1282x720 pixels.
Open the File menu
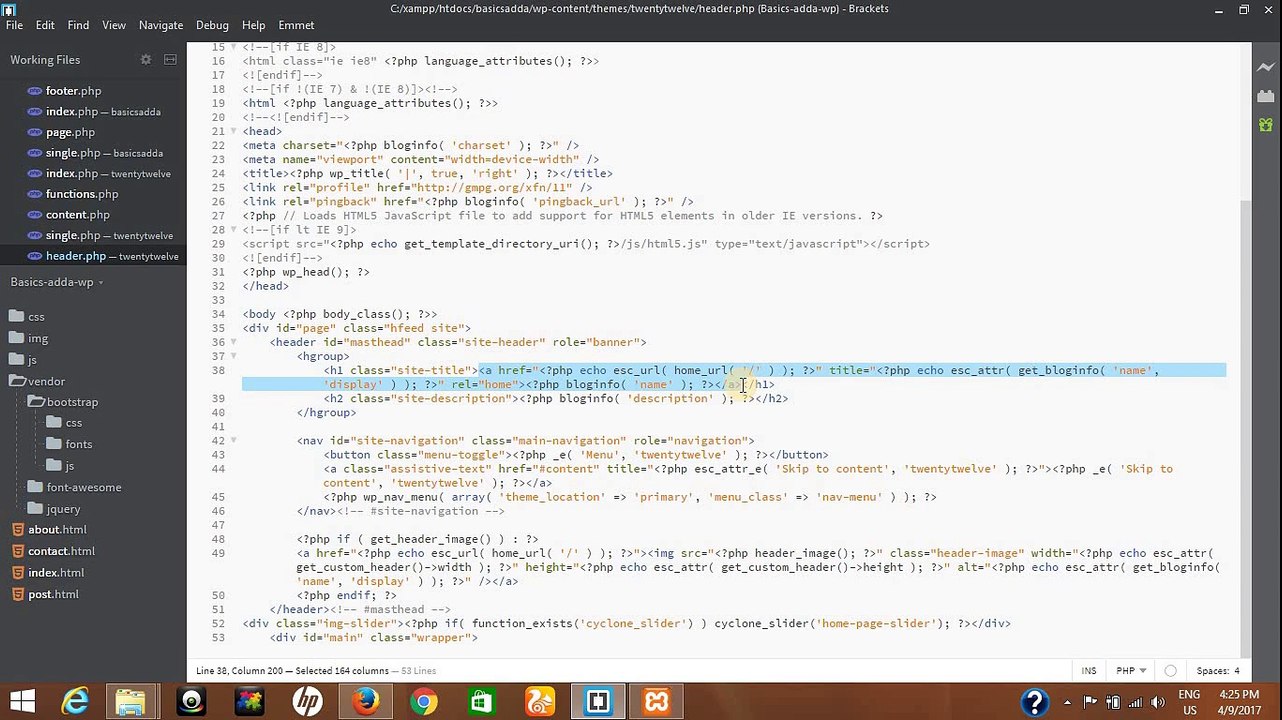click(x=14, y=25)
